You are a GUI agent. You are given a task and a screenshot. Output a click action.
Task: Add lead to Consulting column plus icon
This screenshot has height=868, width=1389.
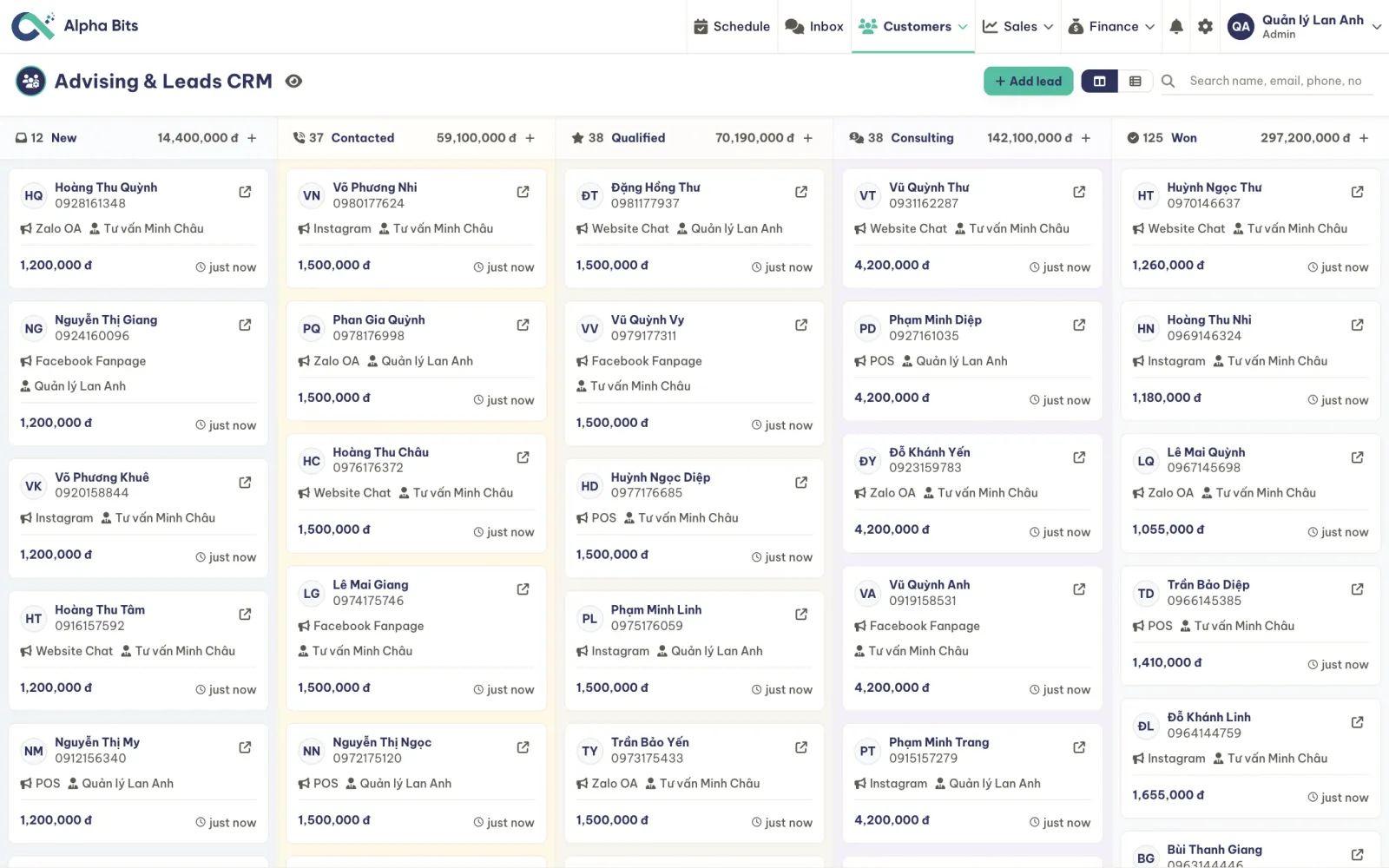pyautogui.click(x=1085, y=138)
